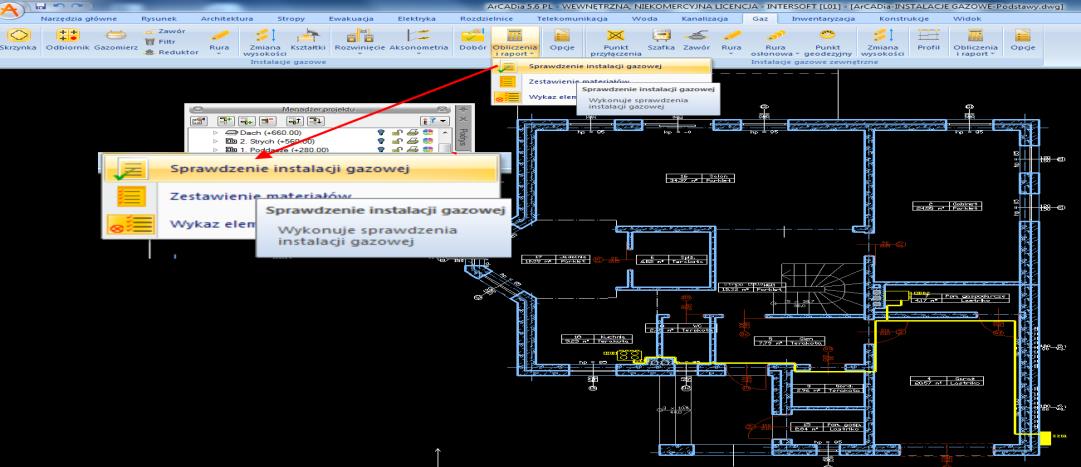The width and height of the screenshot is (1081, 467).
Task: Close the Menadżer projektu side panel
Action: coord(465,118)
